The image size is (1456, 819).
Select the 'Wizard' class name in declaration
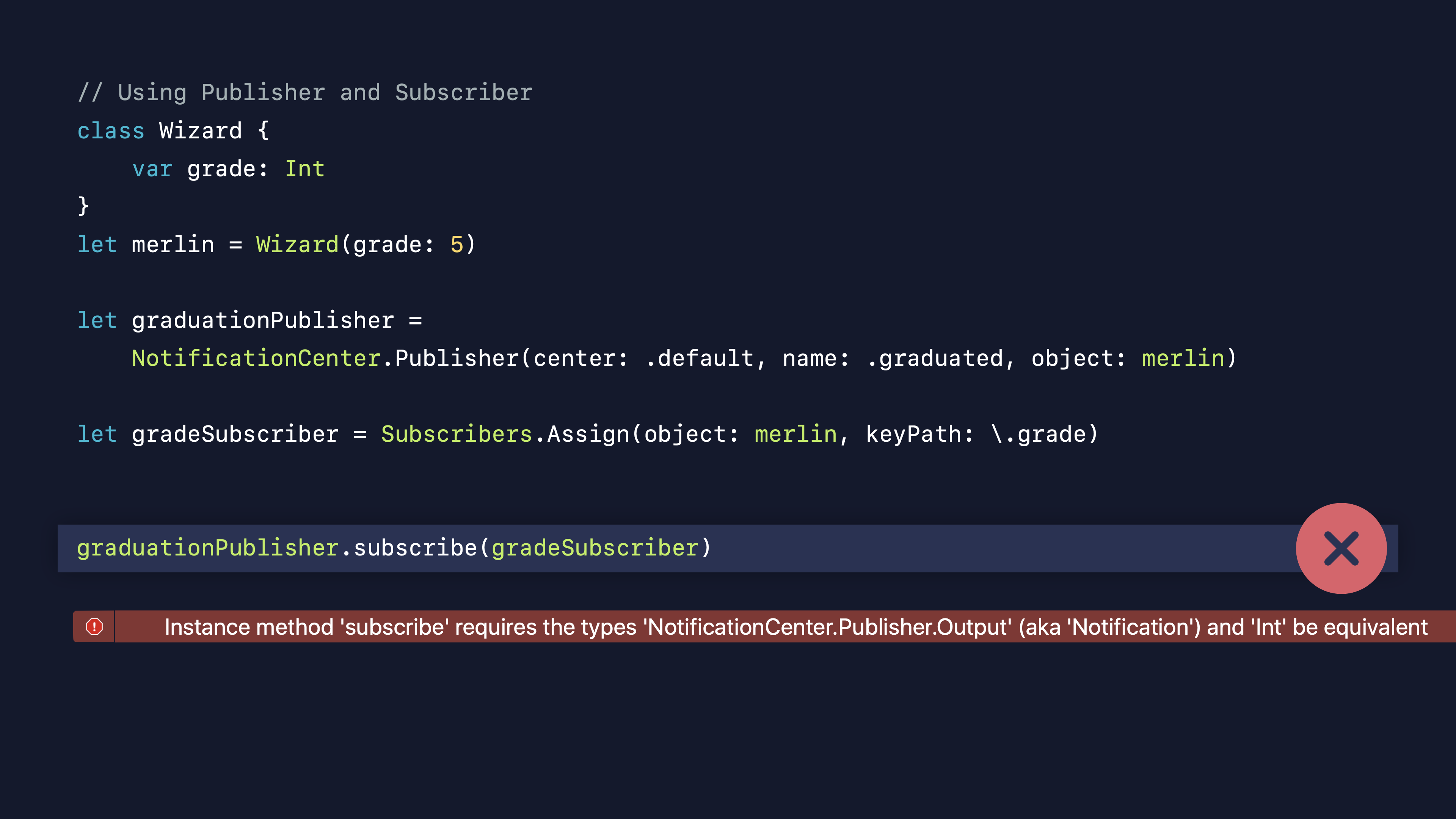201,130
